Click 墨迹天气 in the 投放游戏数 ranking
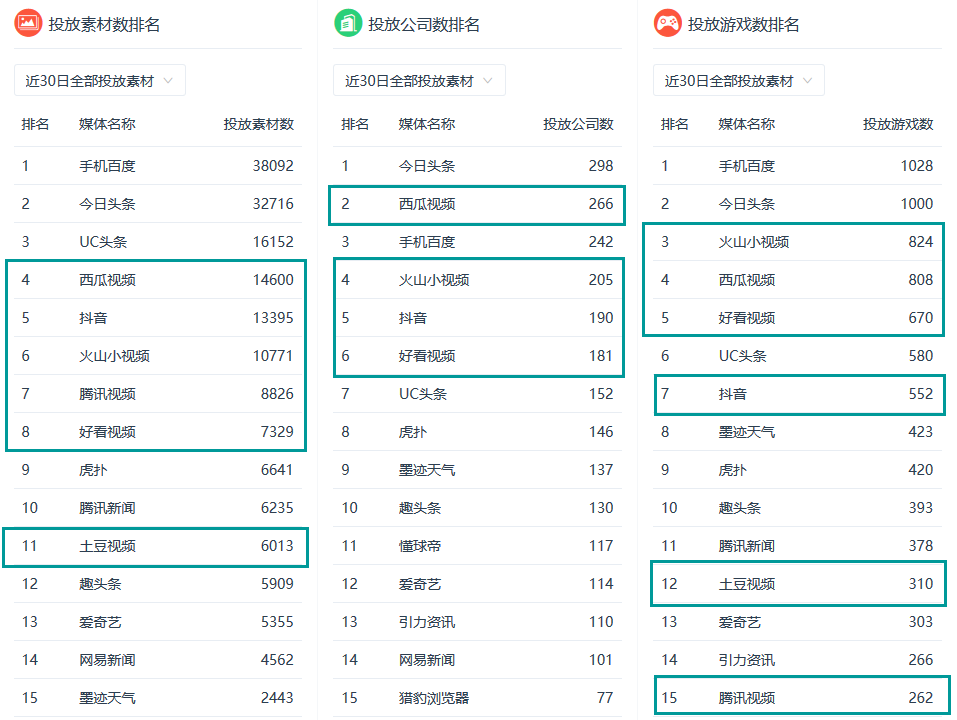Screen dimensions: 957x720 point(747,432)
